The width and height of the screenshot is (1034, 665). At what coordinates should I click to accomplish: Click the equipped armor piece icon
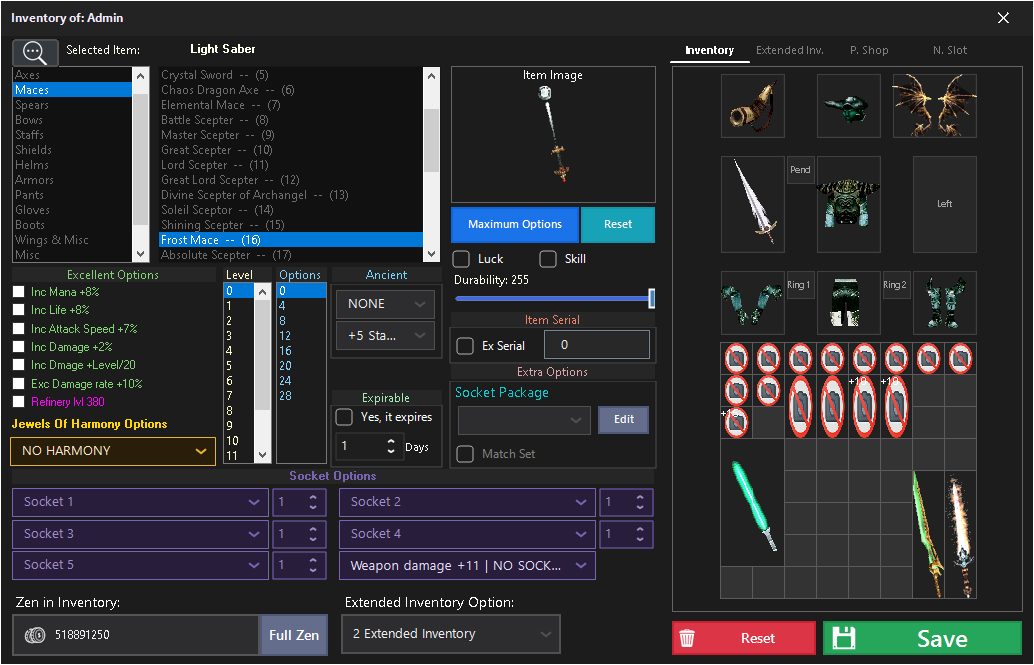[848, 204]
